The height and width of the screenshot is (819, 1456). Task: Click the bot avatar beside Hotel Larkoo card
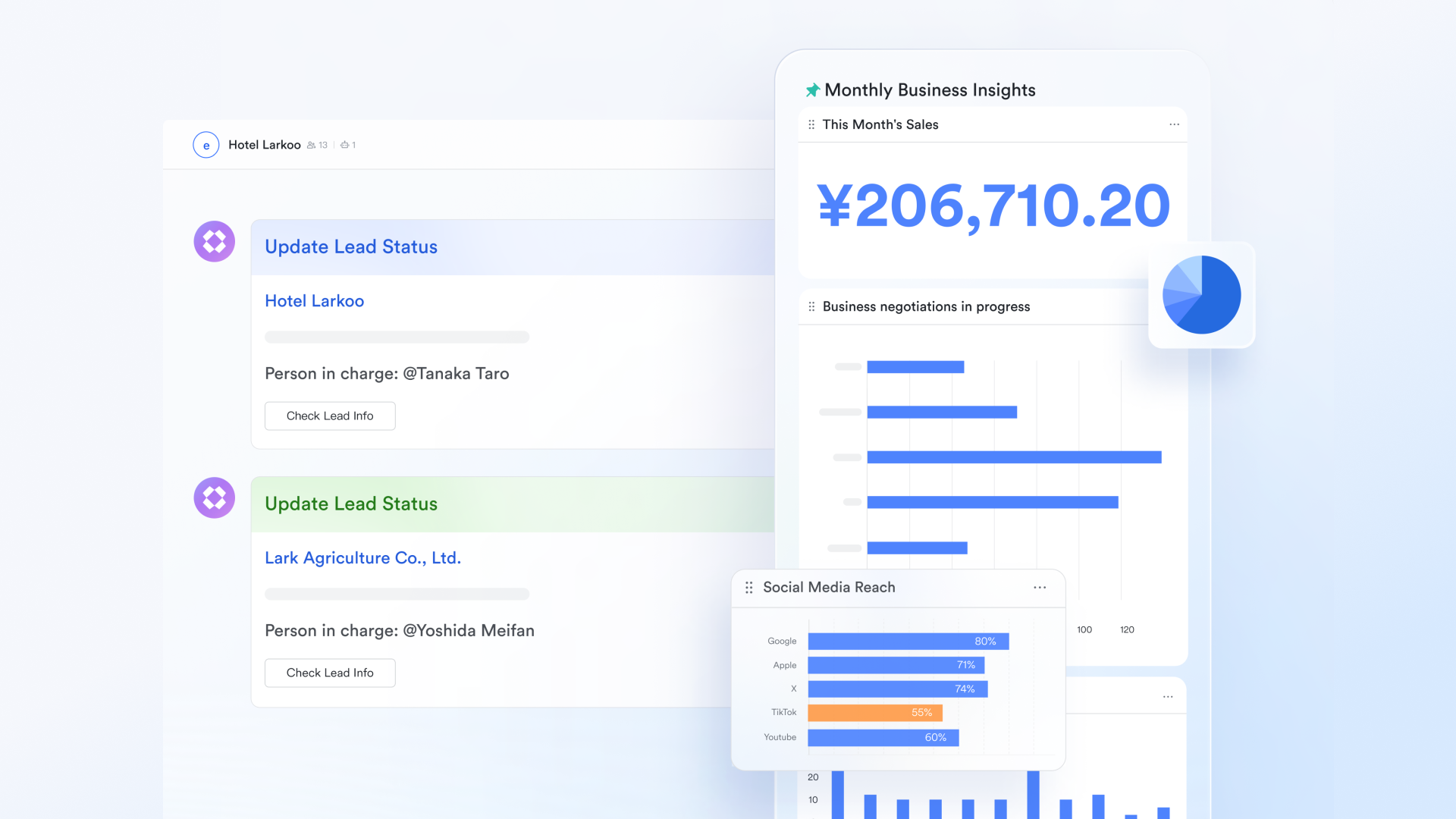[215, 241]
